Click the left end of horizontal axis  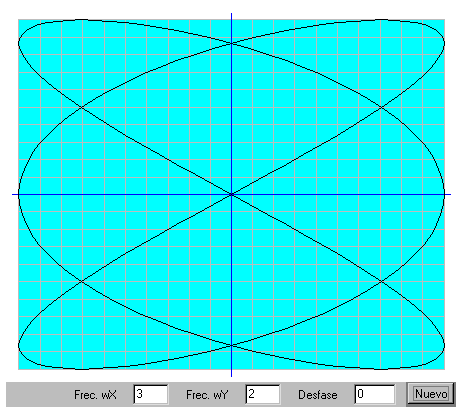tap(13, 194)
